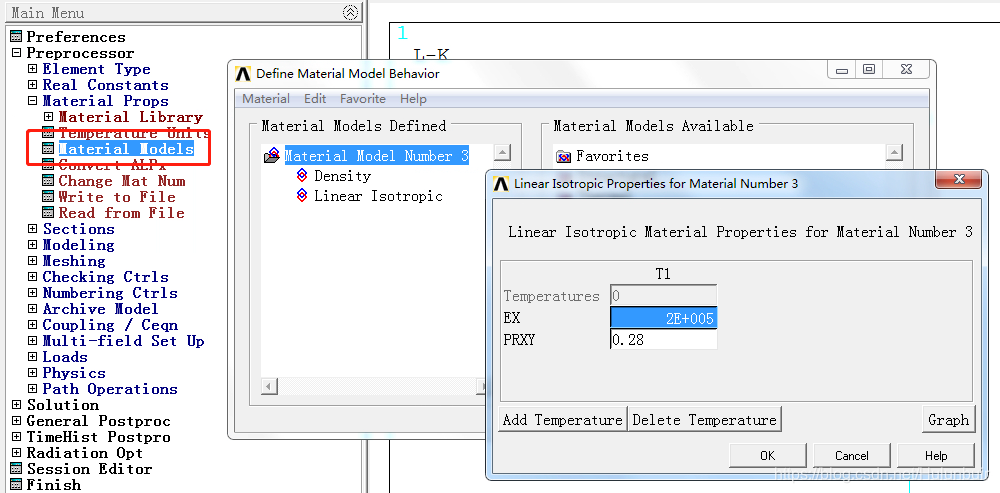
Task: Expand the Solution menu branch
Action: click(x=16, y=405)
